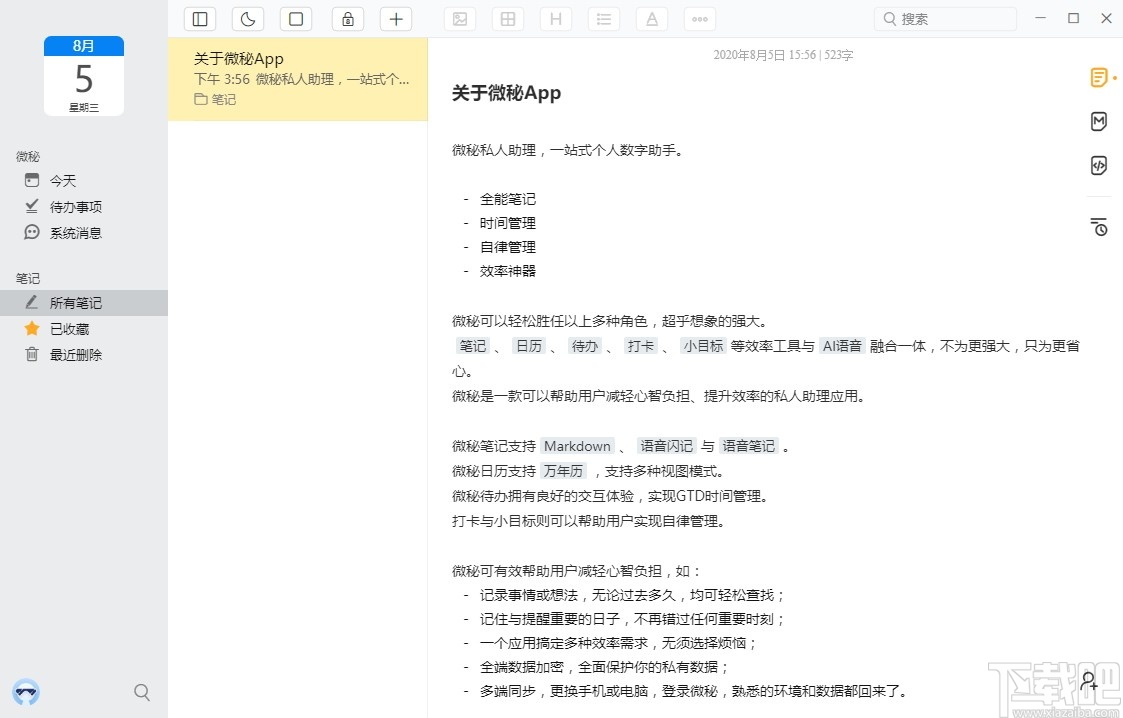Insert a list via toolbar icon
1123x718 pixels.
pos(604,19)
